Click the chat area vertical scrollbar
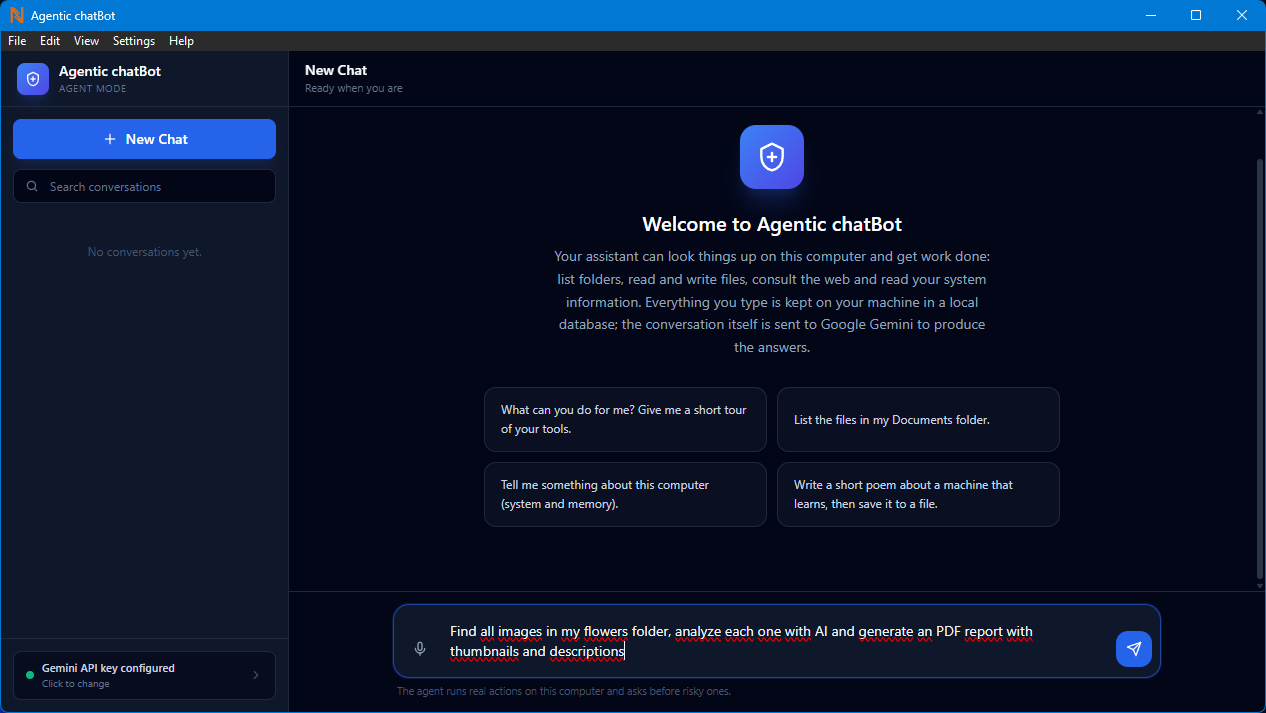The height and width of the screenshot is (713, 1266). (1260, 368)
